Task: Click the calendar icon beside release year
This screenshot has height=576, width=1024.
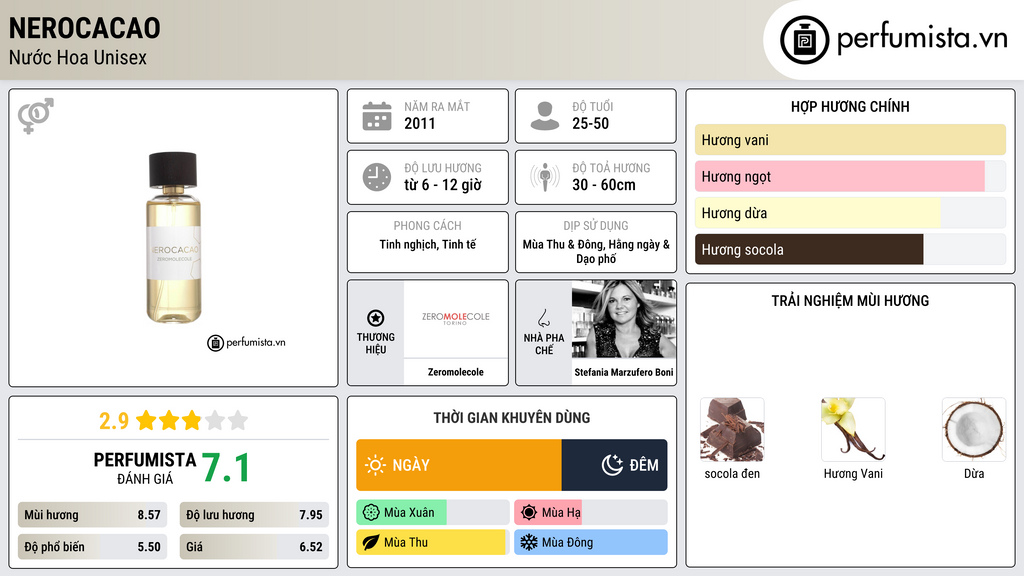Action: (377, 116)
